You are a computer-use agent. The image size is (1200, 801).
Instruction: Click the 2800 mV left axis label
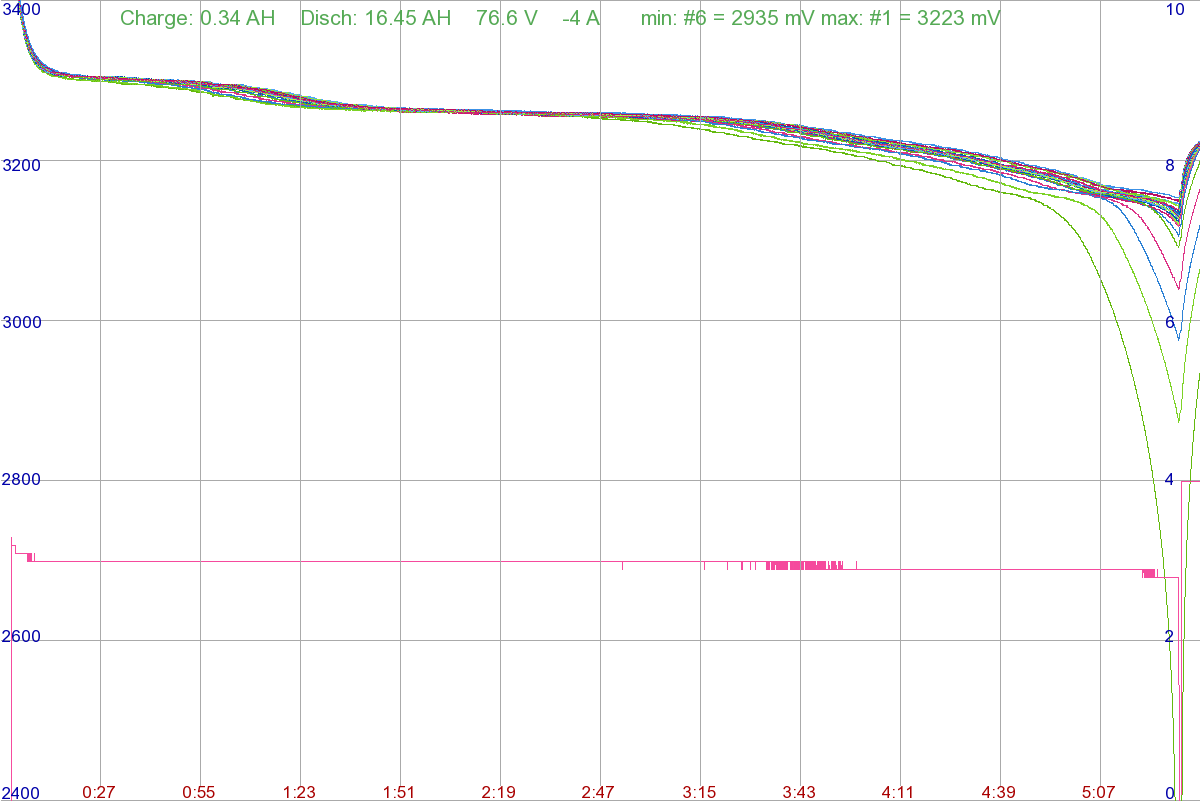20,480
